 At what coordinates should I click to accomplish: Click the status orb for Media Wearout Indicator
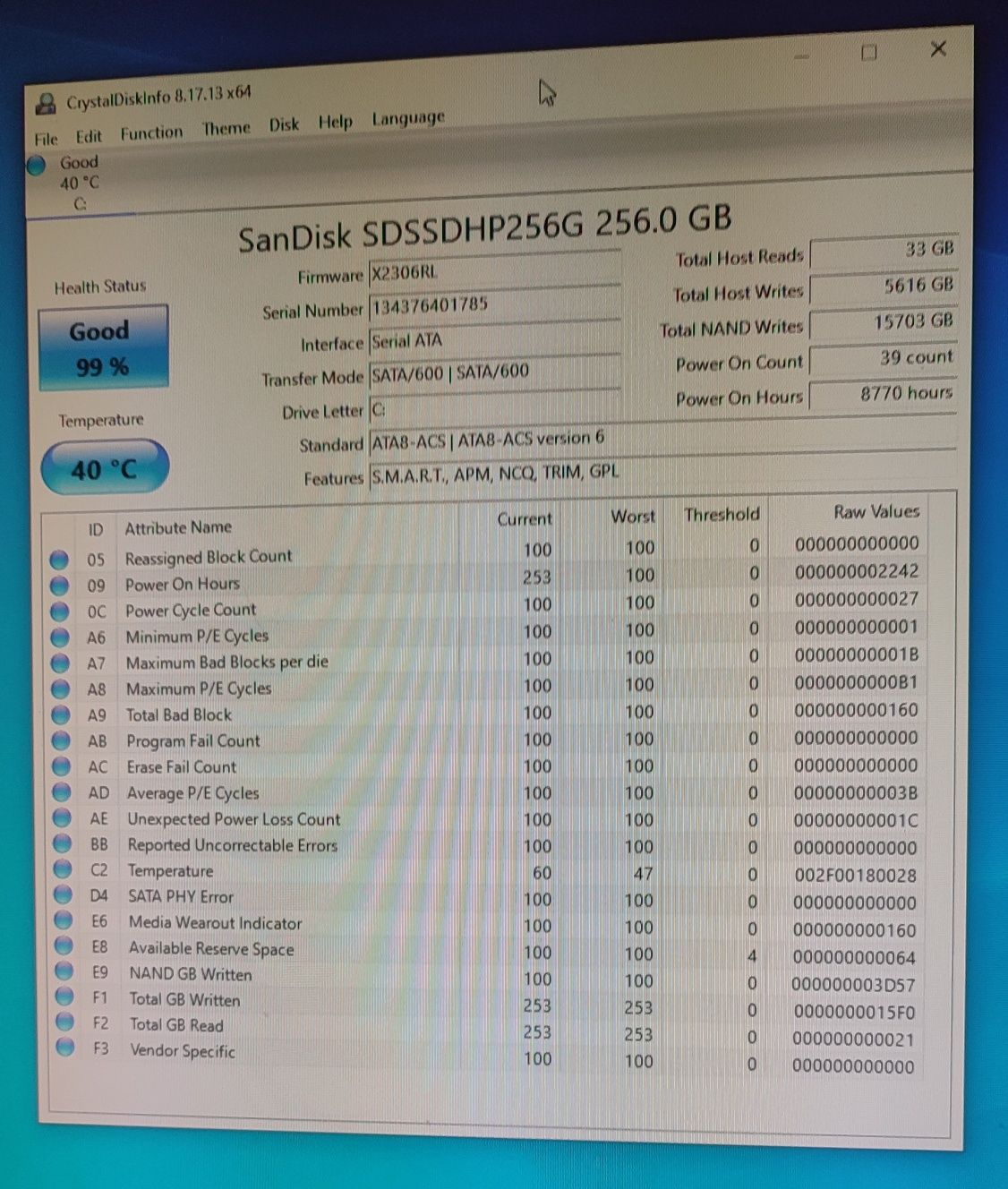coord(63,921)
